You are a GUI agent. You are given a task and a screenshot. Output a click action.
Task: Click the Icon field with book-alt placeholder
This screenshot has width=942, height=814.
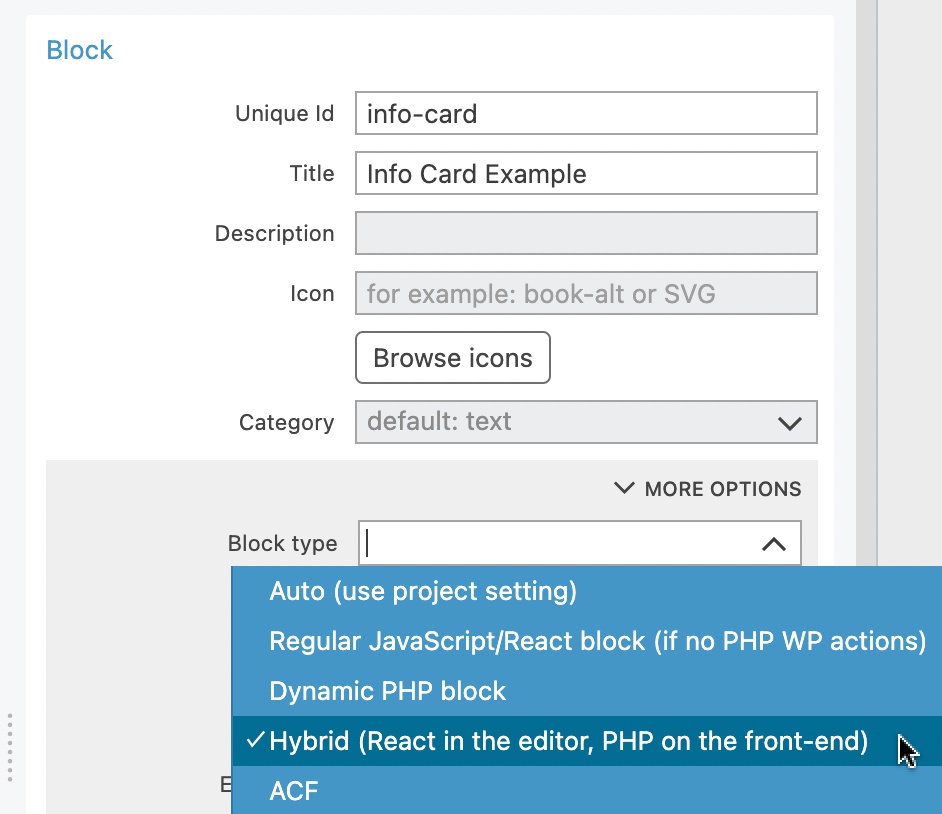pos(586,293)
